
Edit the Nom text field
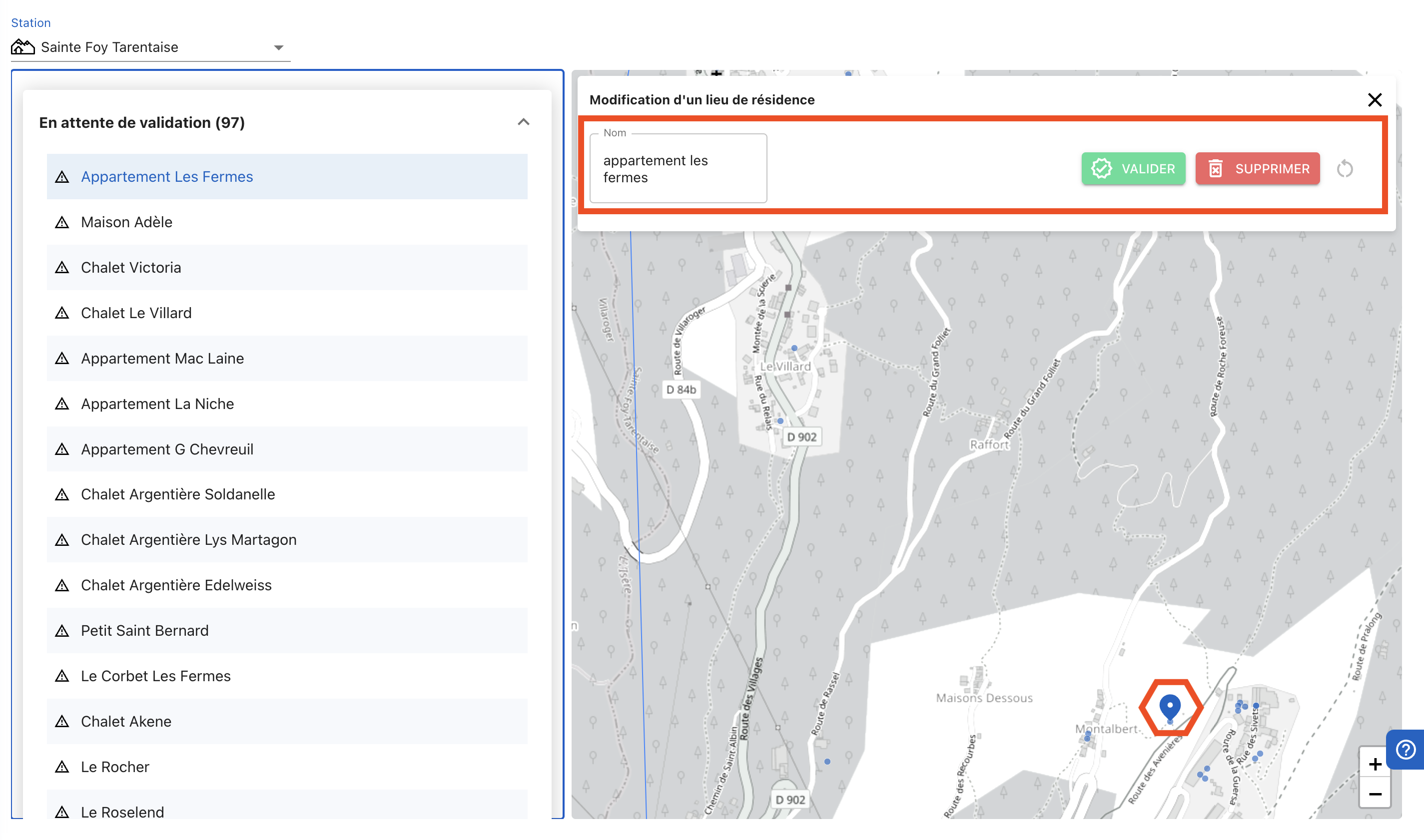click(678, 169)
